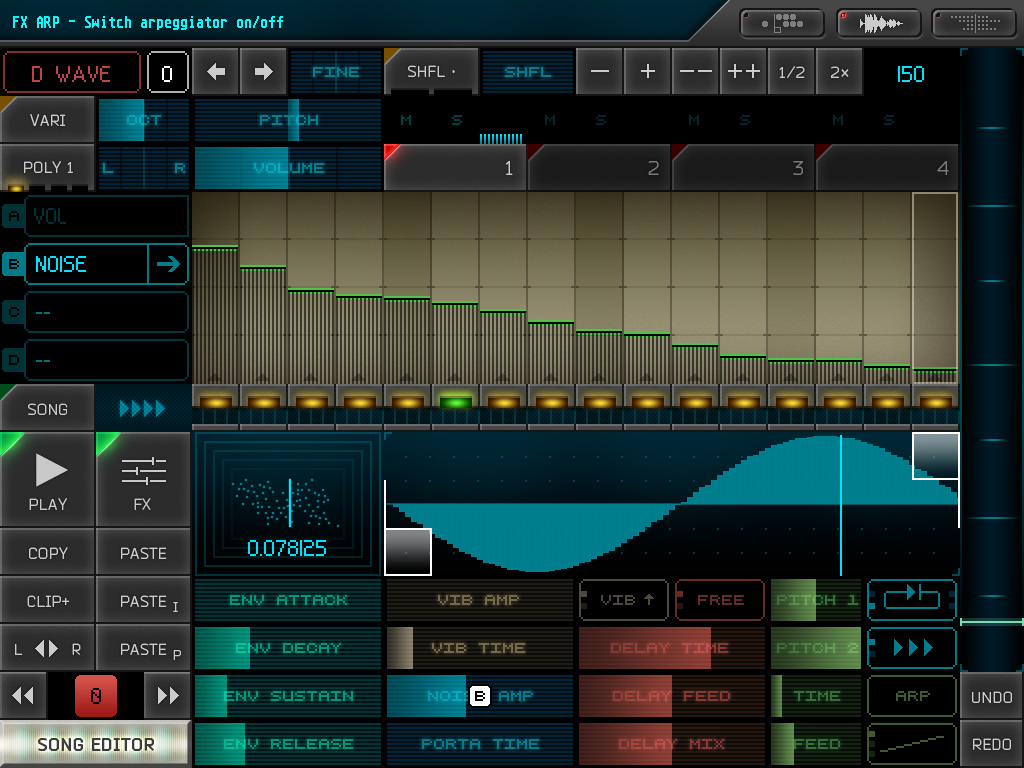Adjust the ENV DECAY slider
This screenshot has width=1024, height=768.
[x=287, y=648]
